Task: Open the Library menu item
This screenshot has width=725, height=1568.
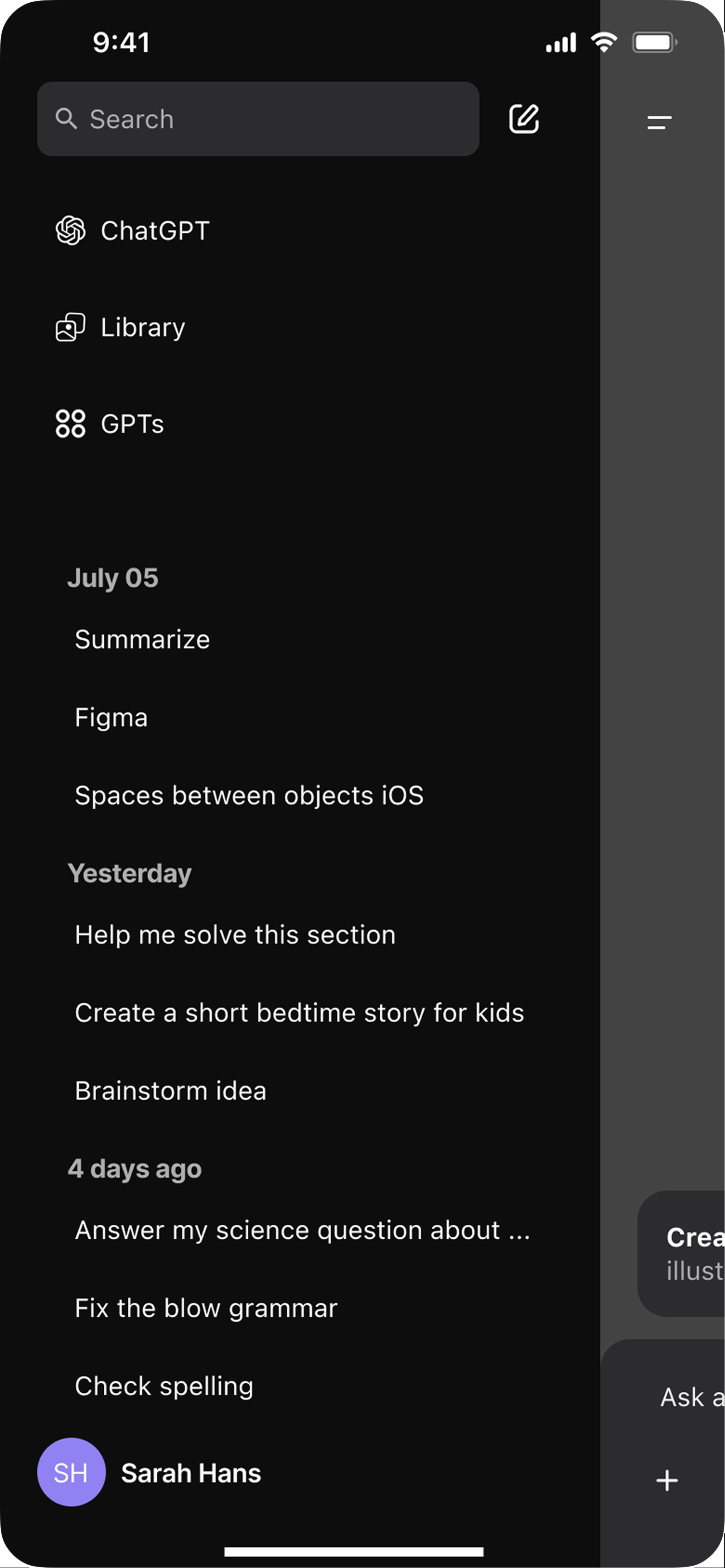Action: [143, 327]
